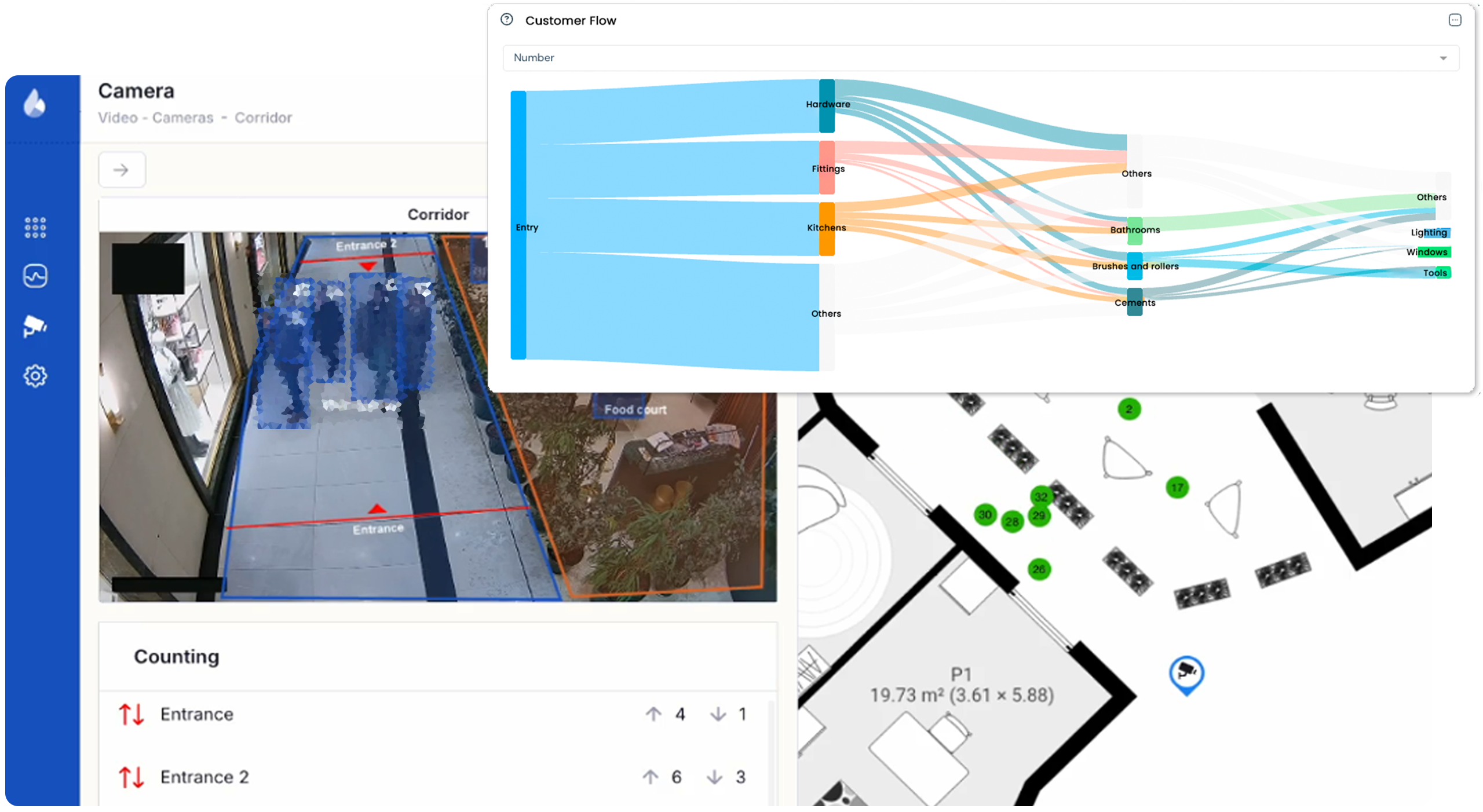The width and height of the screenshot is (1483, 812).
Task: Expand the panel with the arrow button
Action: [x=122, y=170]
